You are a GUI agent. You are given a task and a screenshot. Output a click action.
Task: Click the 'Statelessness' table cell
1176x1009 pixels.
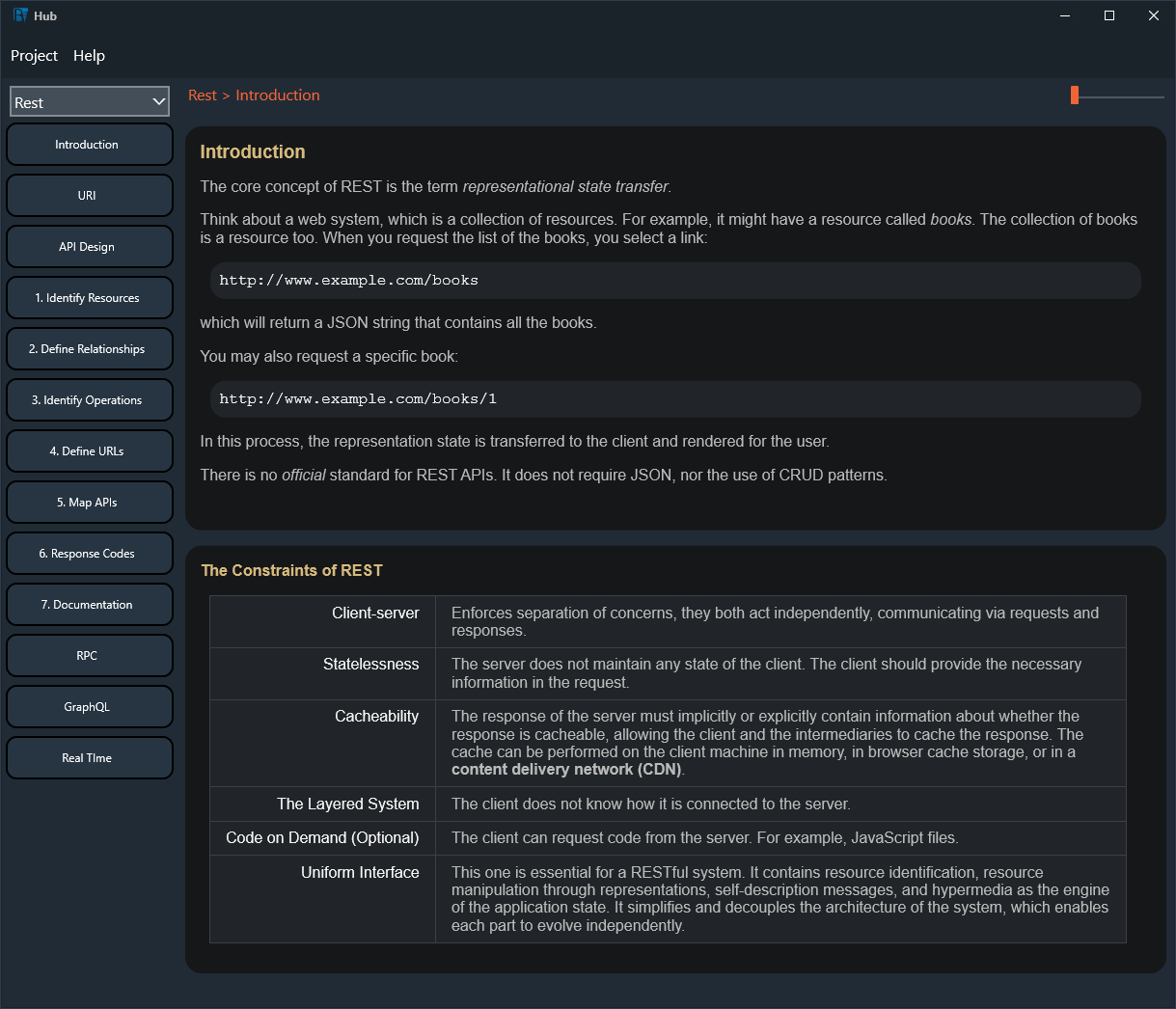[x=322, y=673]
